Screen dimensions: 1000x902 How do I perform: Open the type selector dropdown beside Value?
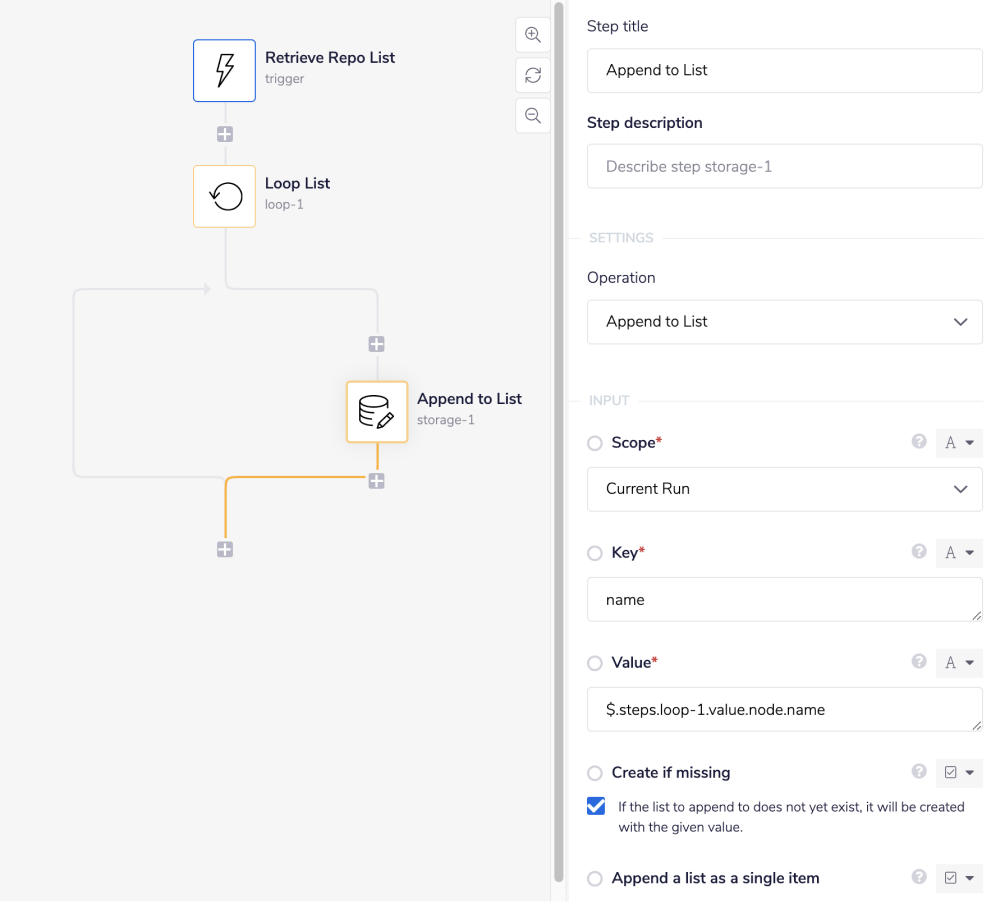pyautogui.click(x=959, y=662)
